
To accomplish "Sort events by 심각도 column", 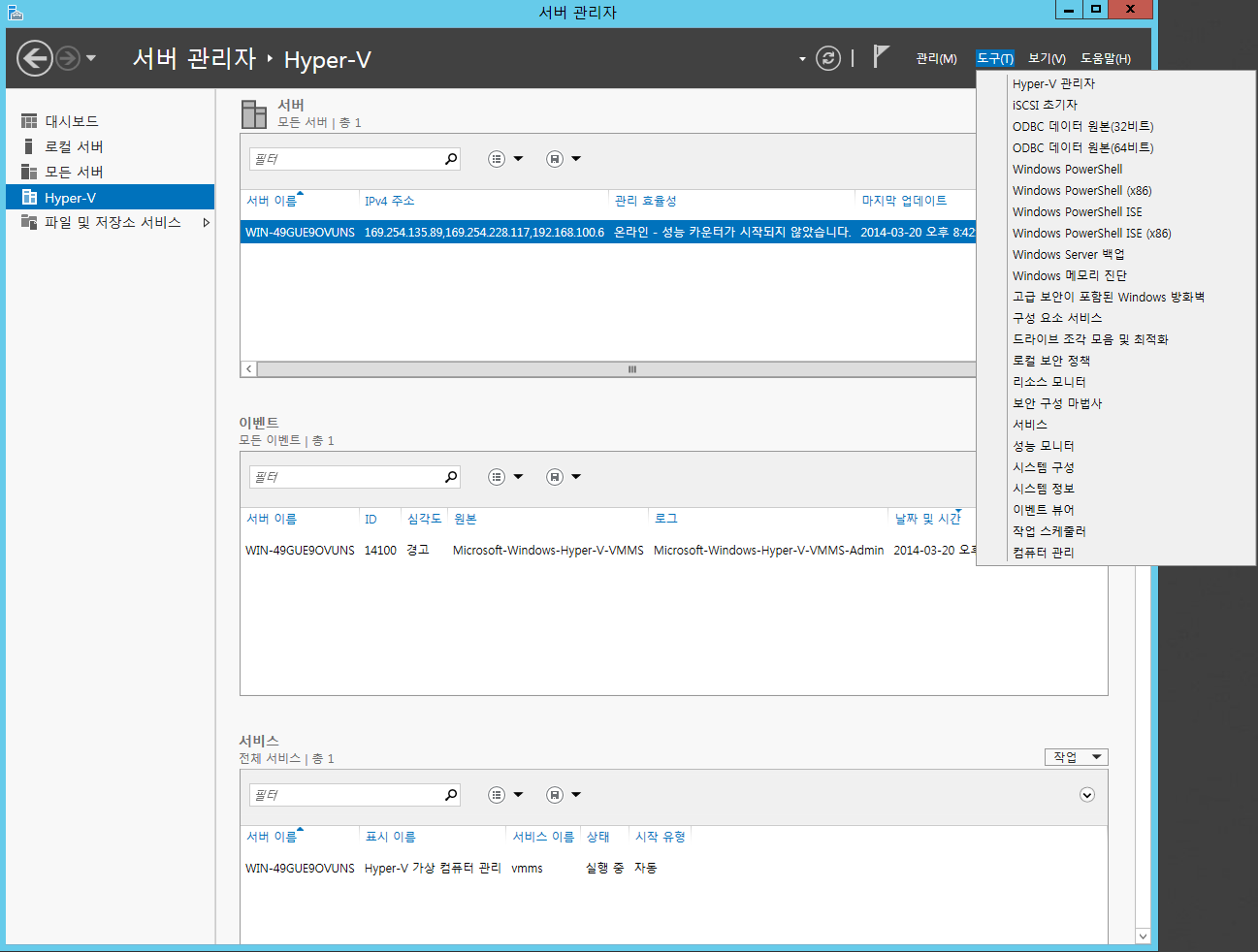I will click(x=425, y=519).
